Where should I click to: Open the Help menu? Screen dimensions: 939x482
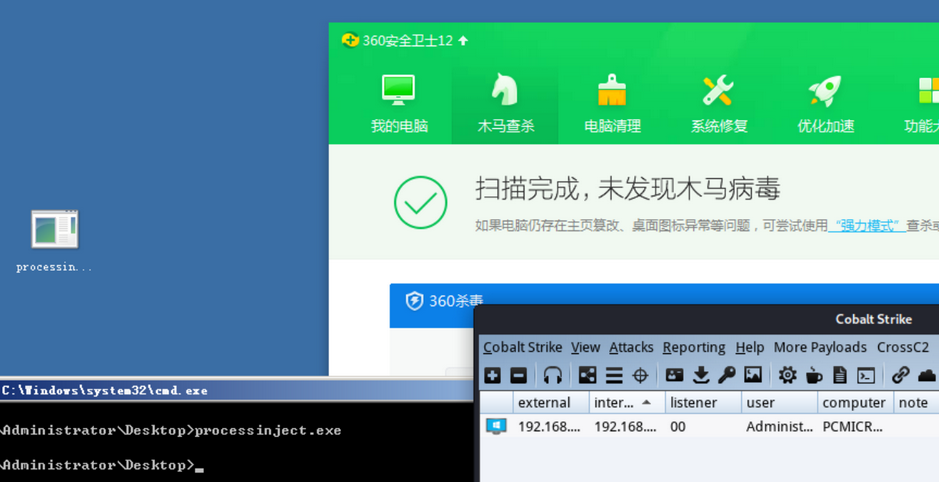click(x=750, y=347)
